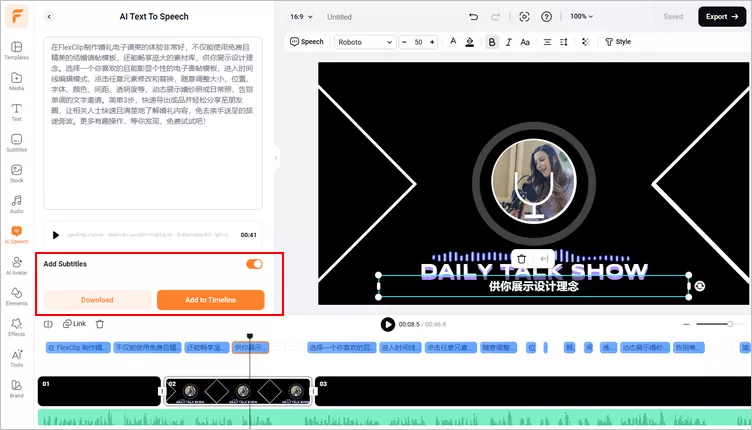Select scene 01 thumbnail in timeline
Image resolution: width=752 pixels, height=430 pixels.
click(x=99, y=391)
